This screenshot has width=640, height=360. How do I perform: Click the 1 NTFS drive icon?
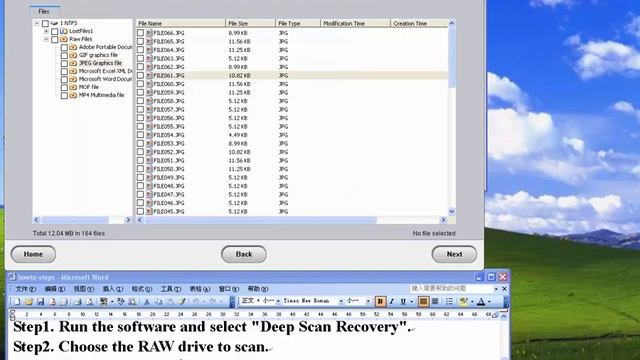coord(54,23)
